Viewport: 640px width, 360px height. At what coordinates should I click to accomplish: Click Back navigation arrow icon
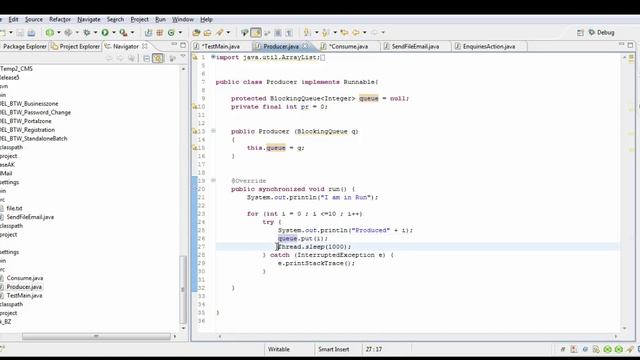coord(356,33)
